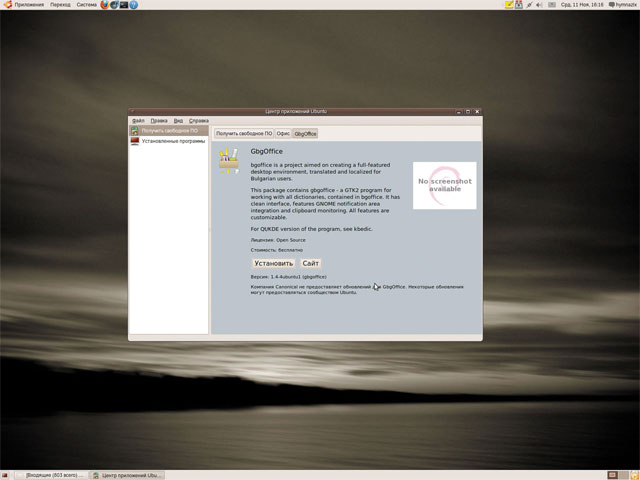
Task: Click the "Установленные программы" sidebar icon
Action: pyautogui.click(x=135, y=141)
